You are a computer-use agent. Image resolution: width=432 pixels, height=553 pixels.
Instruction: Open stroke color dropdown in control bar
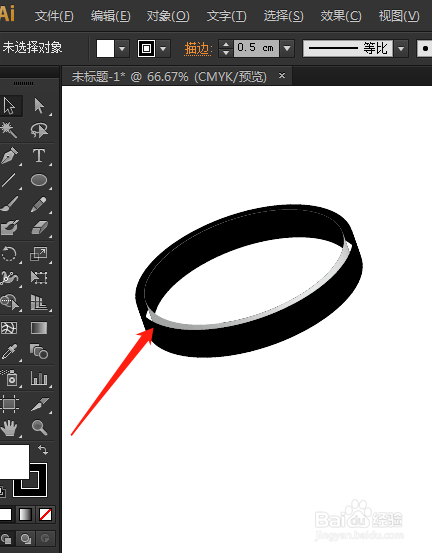point(163,48)
